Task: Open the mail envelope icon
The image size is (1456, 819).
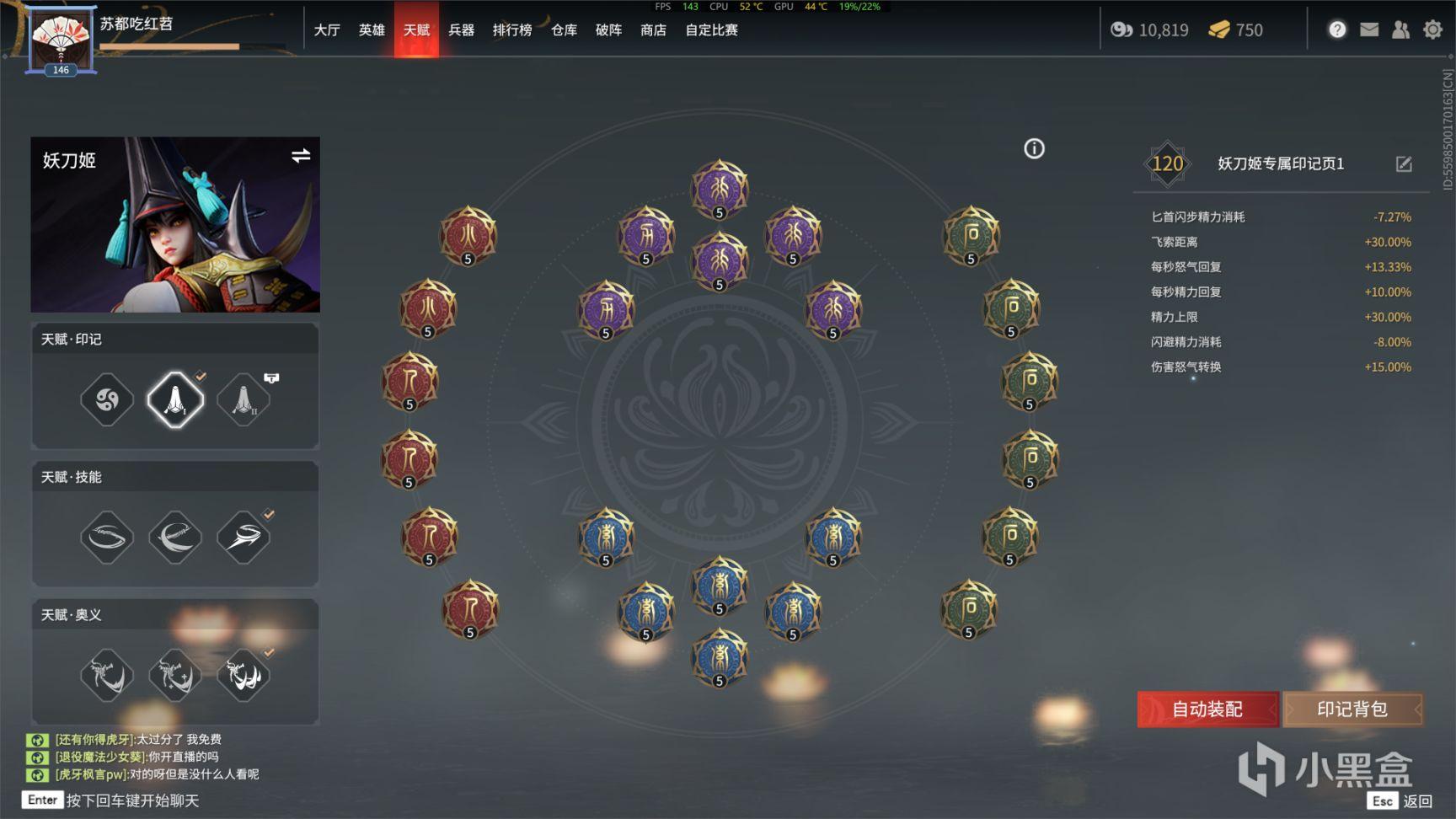Action: [1369, 29]
